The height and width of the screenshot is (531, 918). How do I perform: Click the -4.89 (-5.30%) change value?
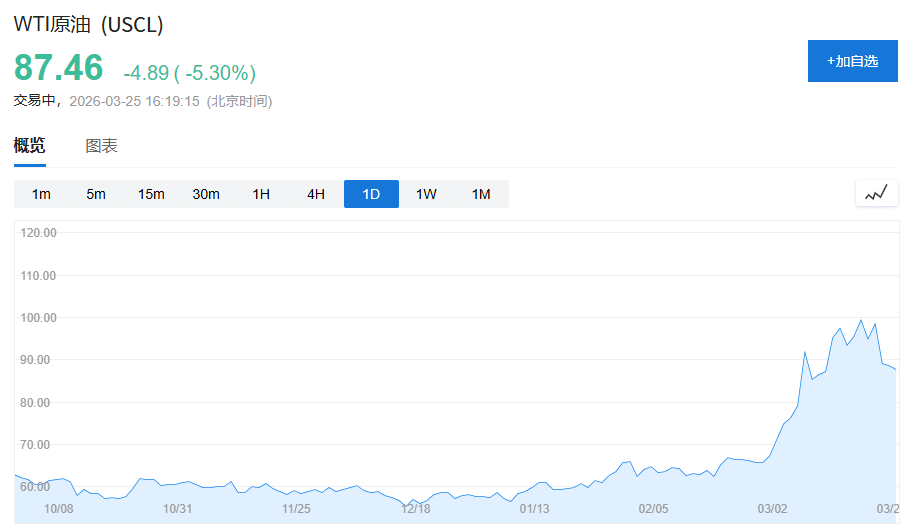point(189,73)
